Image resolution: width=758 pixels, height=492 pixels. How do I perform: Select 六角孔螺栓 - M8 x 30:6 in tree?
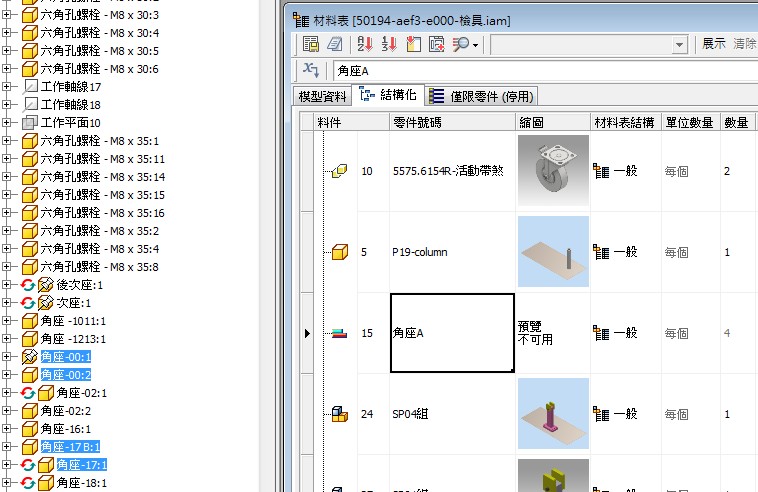pos(100,69)
